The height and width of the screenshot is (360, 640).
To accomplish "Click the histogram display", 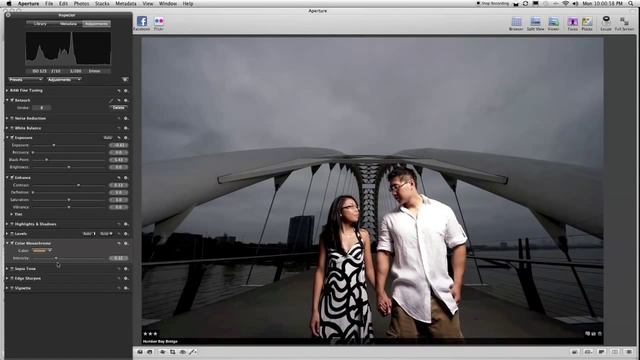I will (x=68, y=49).
